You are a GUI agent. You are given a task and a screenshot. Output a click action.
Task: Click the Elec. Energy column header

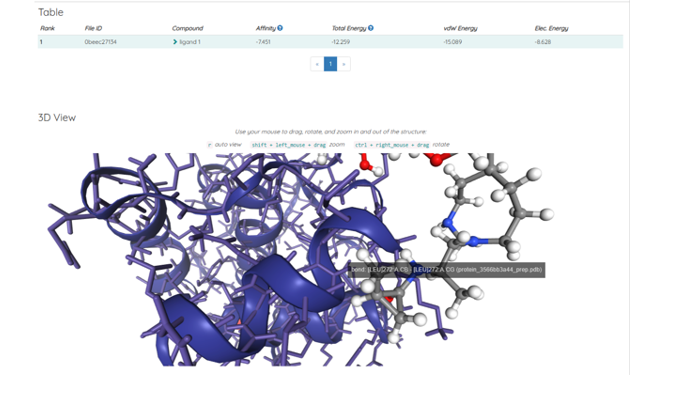tap(553, 28)
